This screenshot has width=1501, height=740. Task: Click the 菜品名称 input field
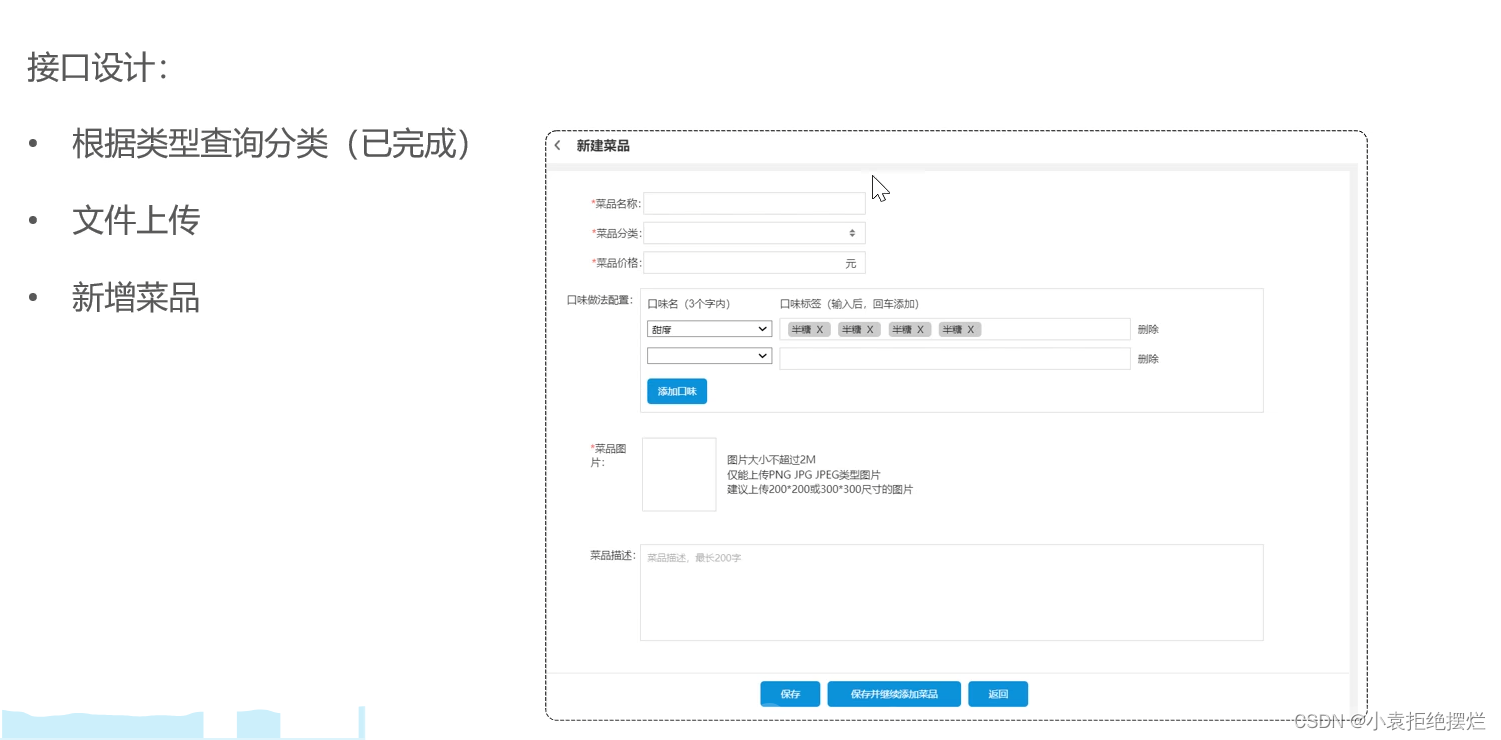(754, 203)
